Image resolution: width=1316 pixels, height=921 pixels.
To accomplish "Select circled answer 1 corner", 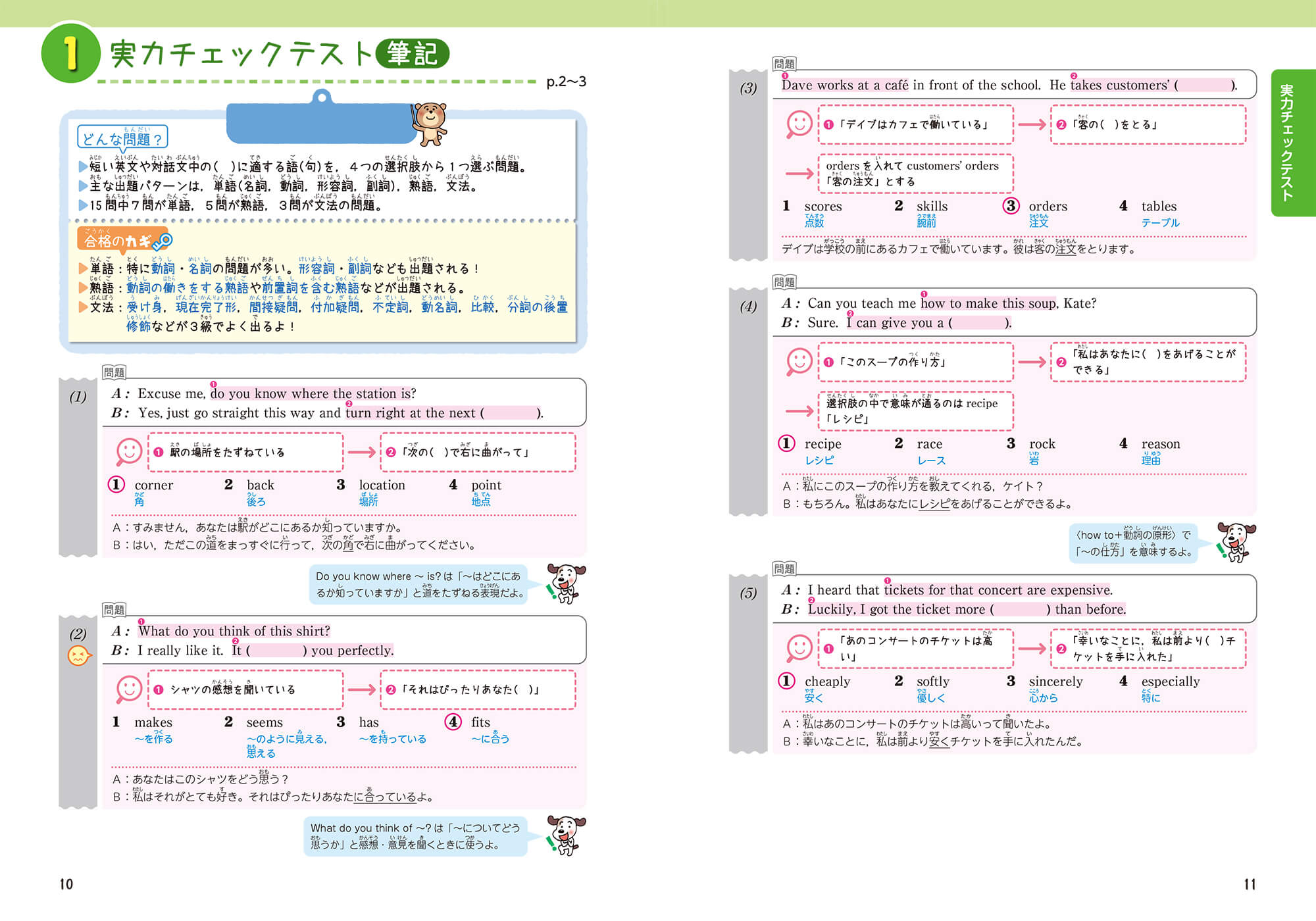I will 141,485.
